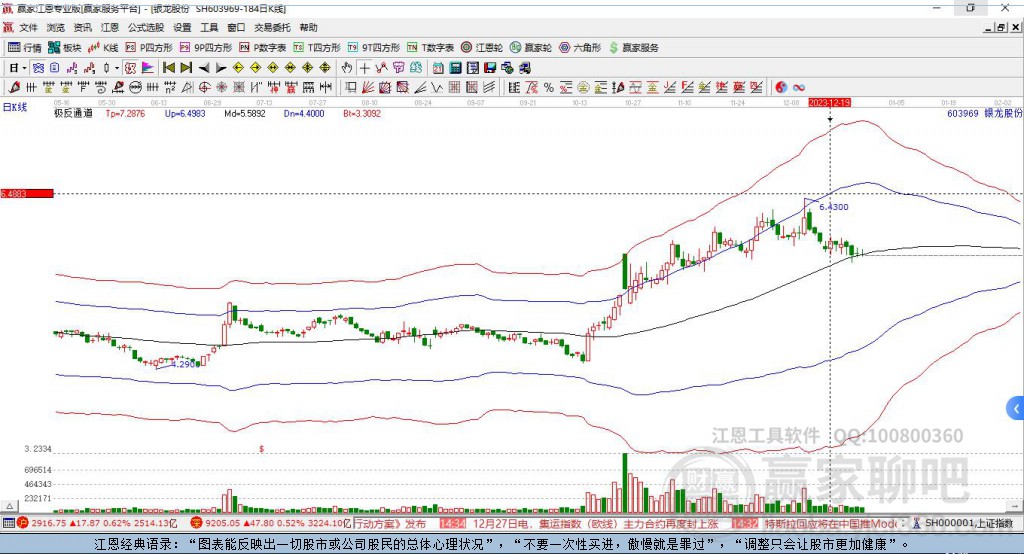This screenshot has width=1024, height=554.
Task: Open the 赢家轮 wheel tool
Action: pyautogui.click(x=531, y=48)
